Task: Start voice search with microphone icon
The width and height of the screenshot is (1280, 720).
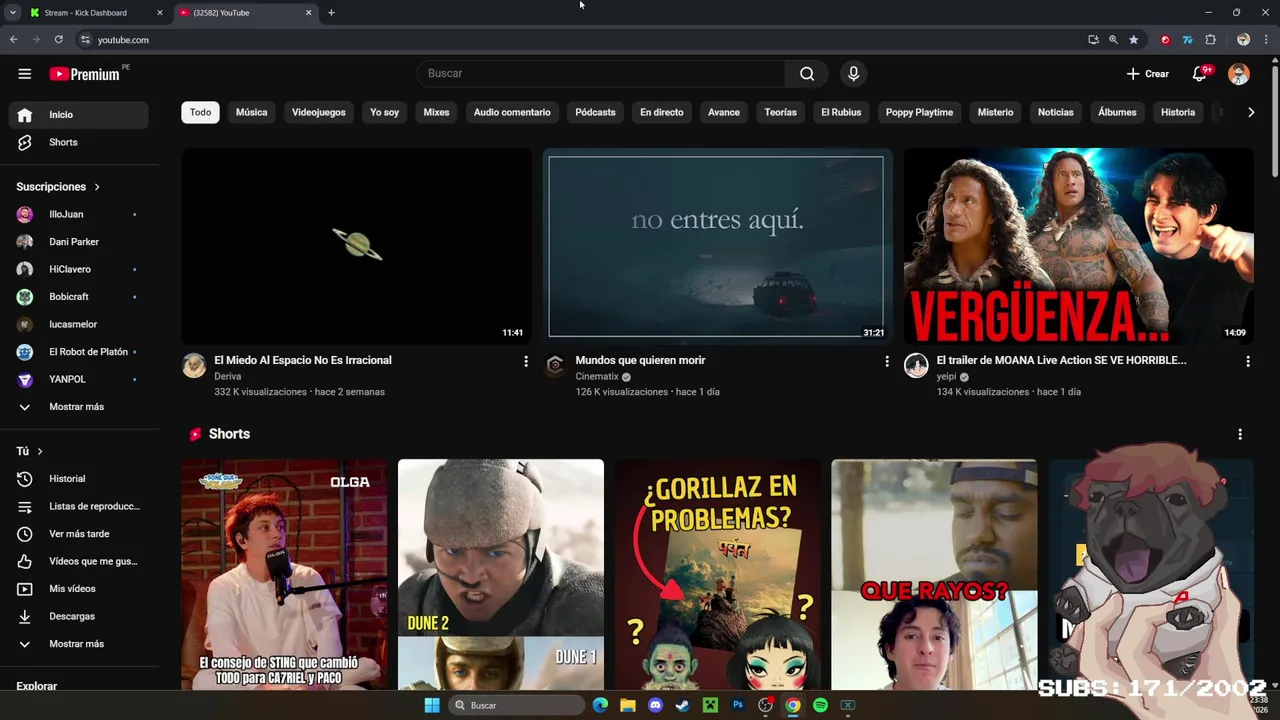Action: [853, 74]
